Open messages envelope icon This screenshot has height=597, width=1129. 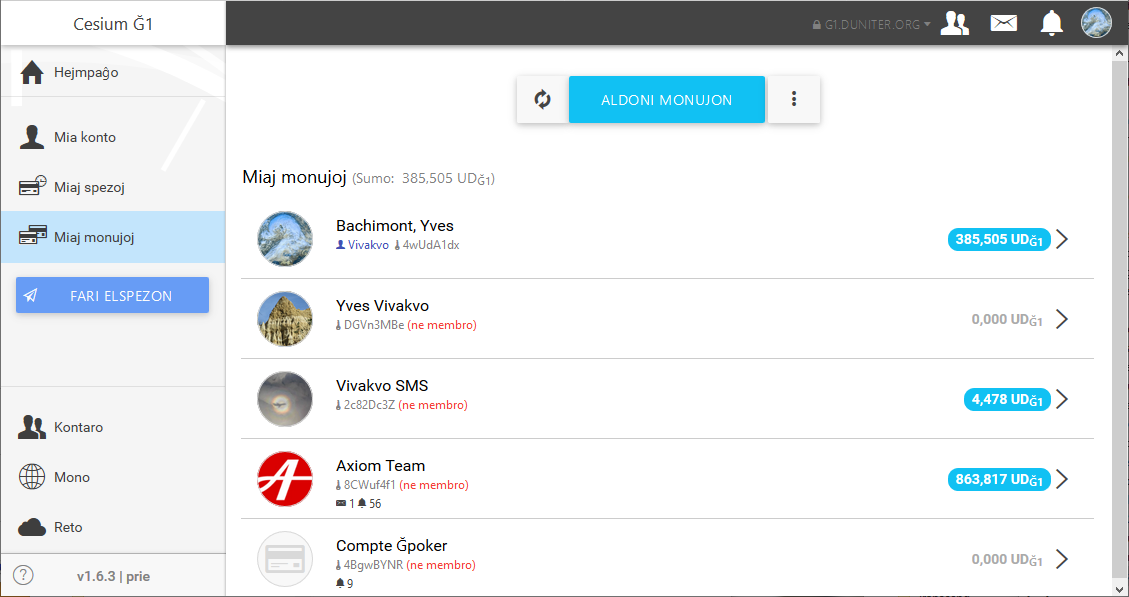[1003, 24]
